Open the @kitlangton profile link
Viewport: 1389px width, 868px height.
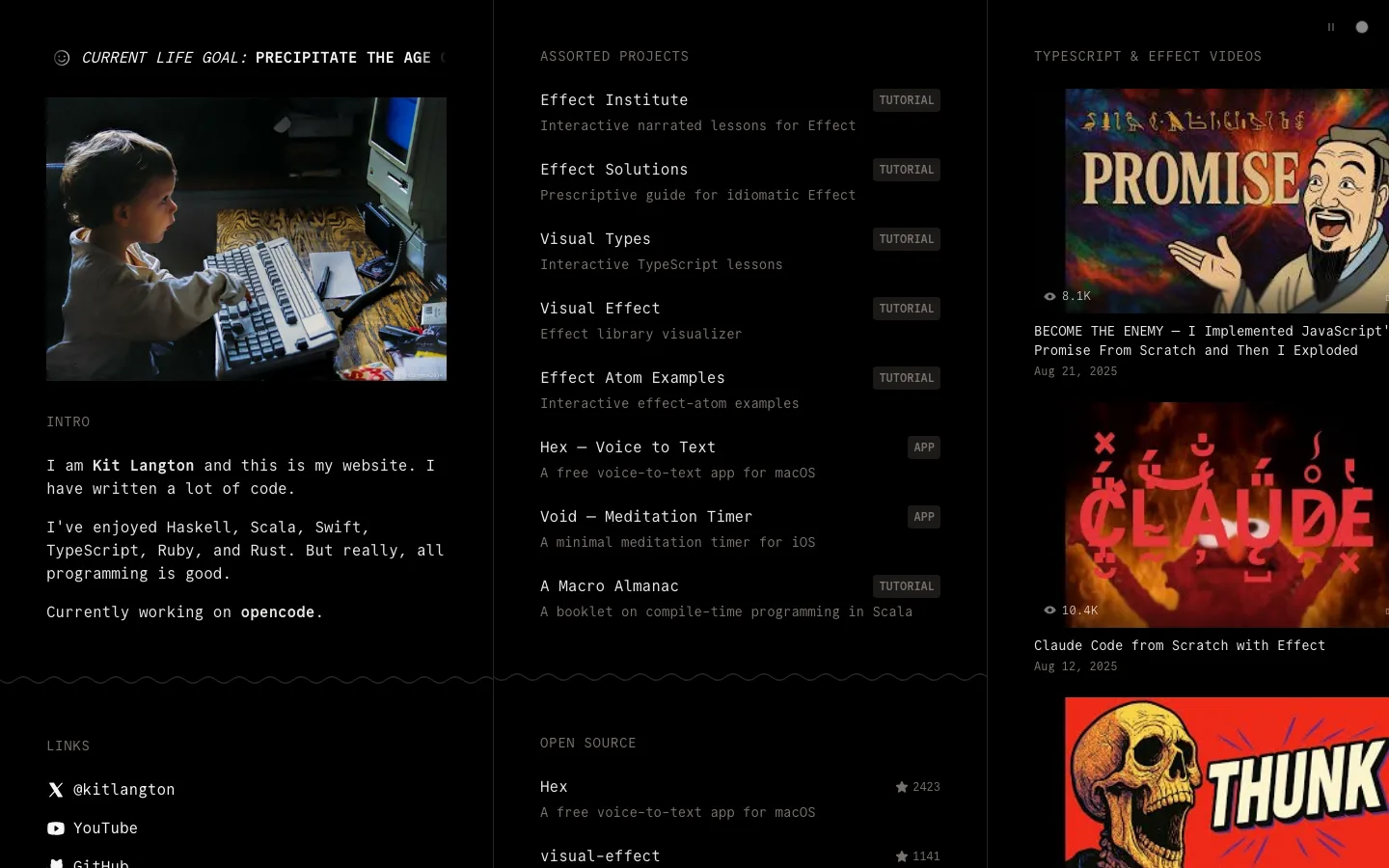124,790
